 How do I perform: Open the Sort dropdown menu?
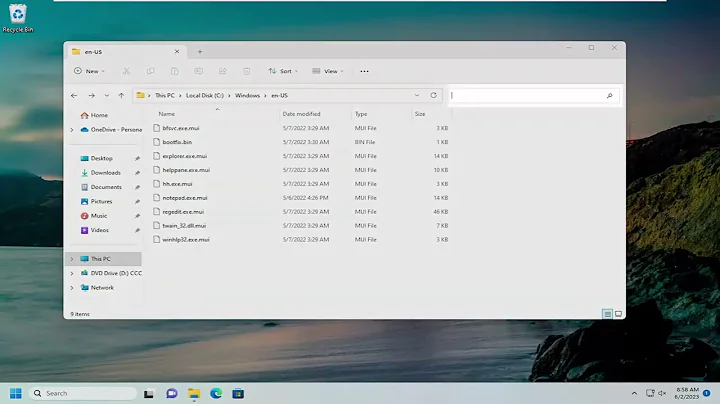[x=283, y=71]
